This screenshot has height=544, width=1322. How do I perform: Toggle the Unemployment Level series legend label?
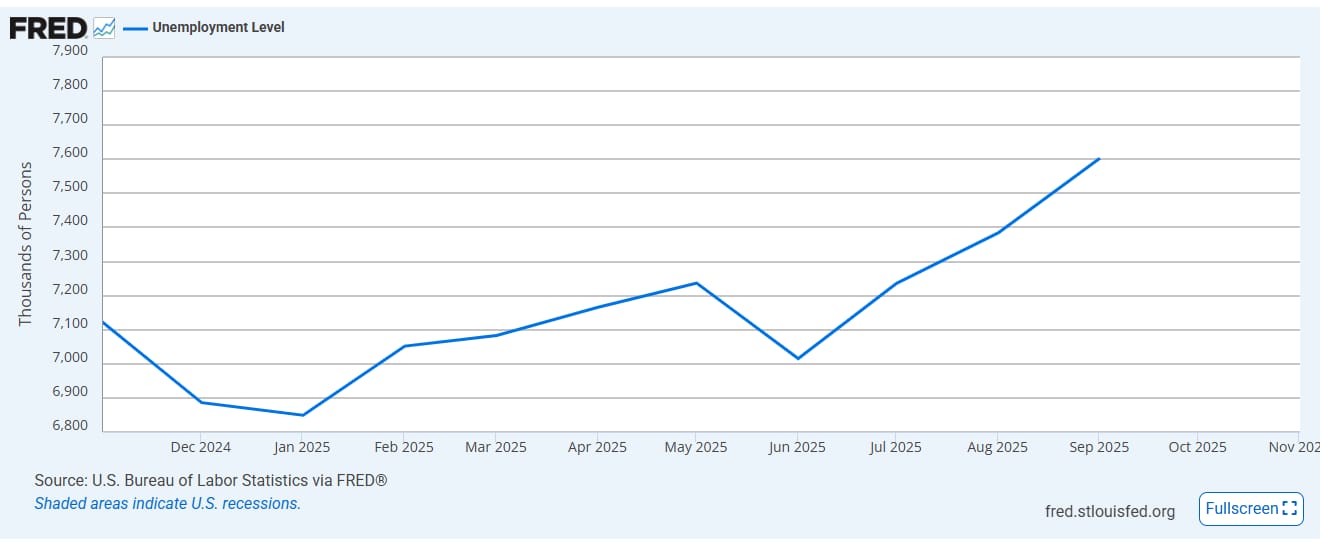pyautogui.click(x=218, y=28)
